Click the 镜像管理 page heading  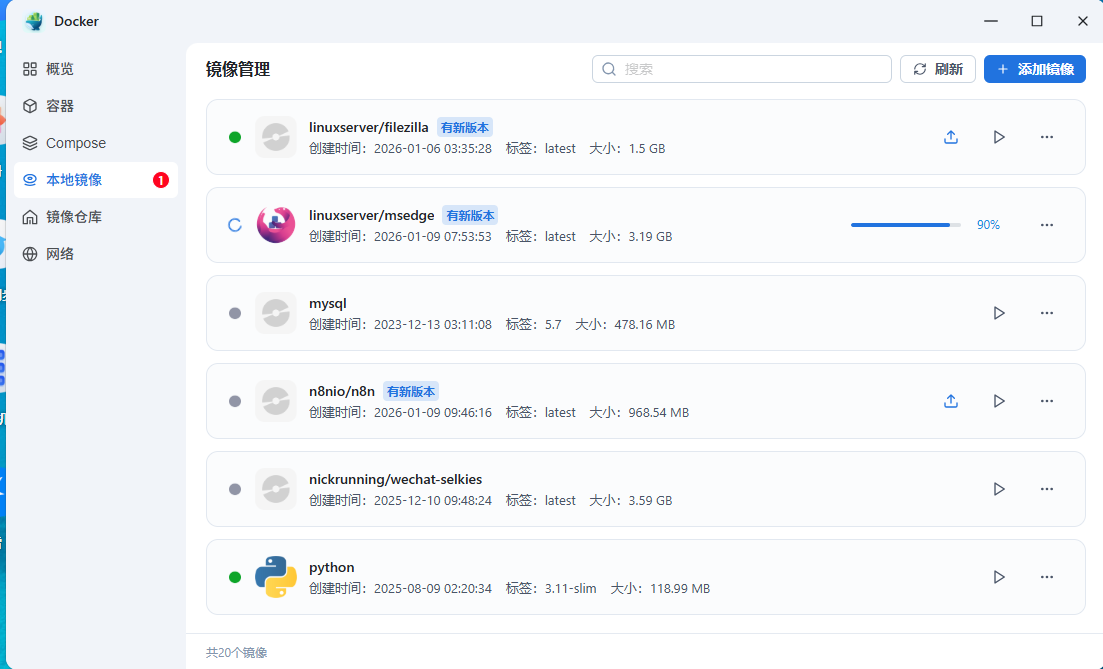coord(238,69)
